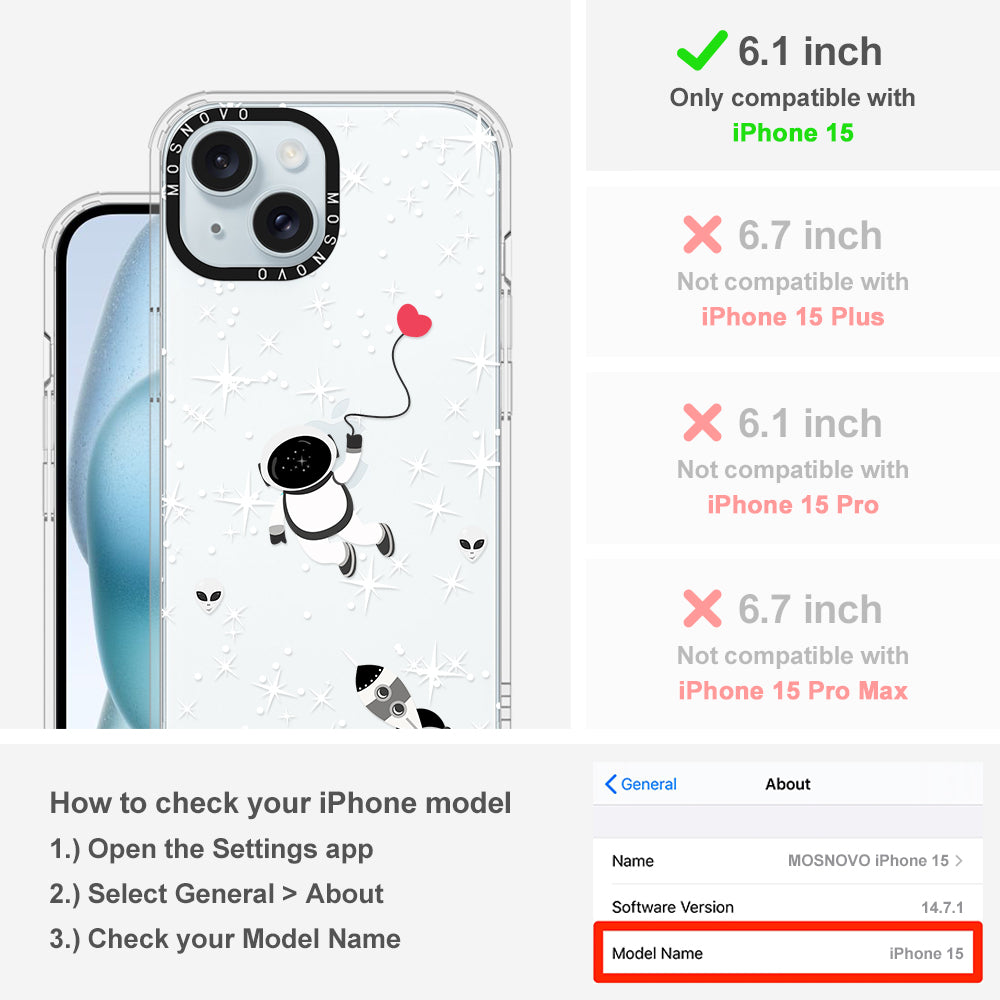Click the green checkmark icon
Screen dimensions: 1000x1000
pos(702,50)
